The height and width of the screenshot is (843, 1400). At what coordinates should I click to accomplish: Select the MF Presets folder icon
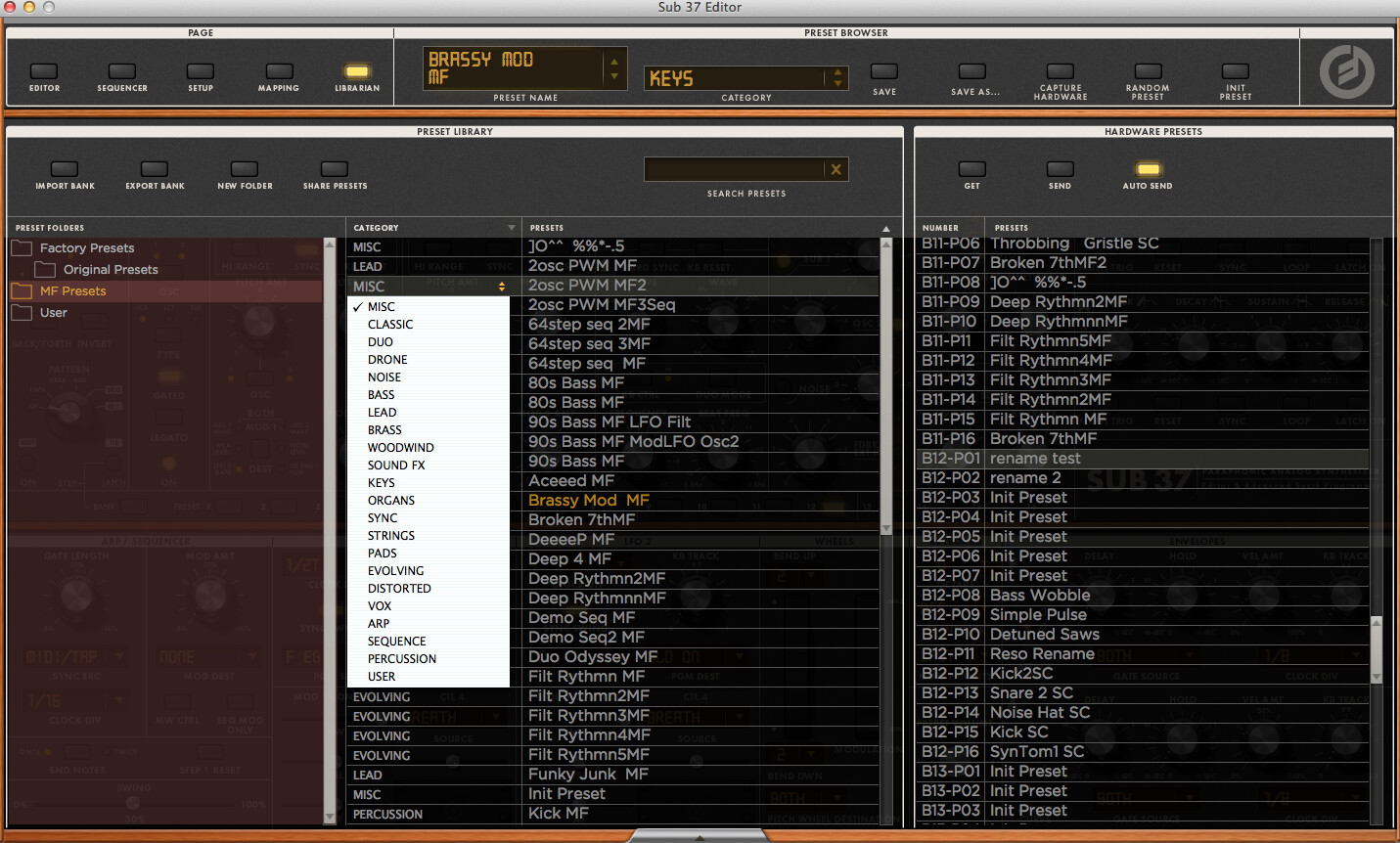point(22,291)
